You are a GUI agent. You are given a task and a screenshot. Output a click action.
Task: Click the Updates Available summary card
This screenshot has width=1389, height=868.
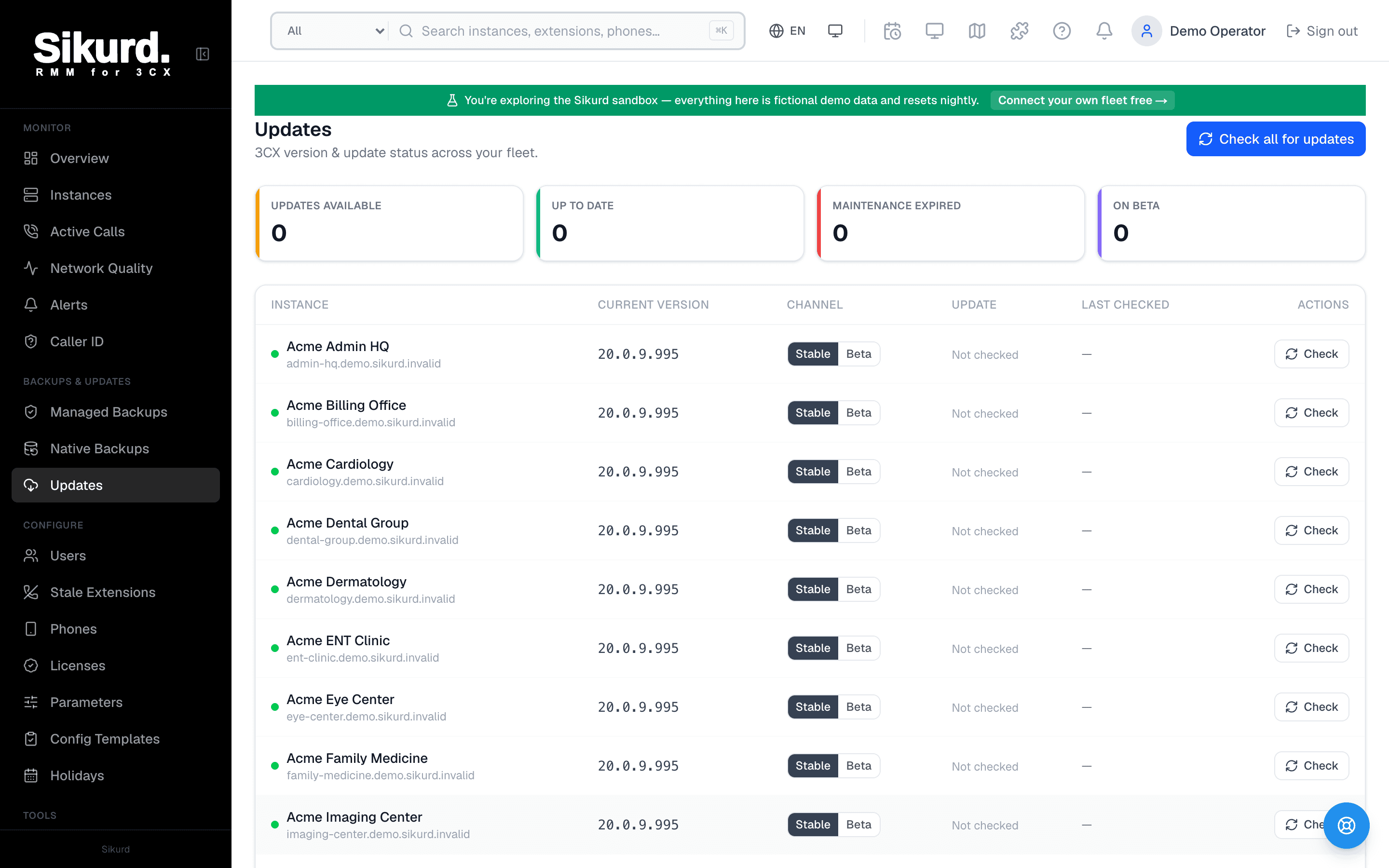tap(389, 223)
